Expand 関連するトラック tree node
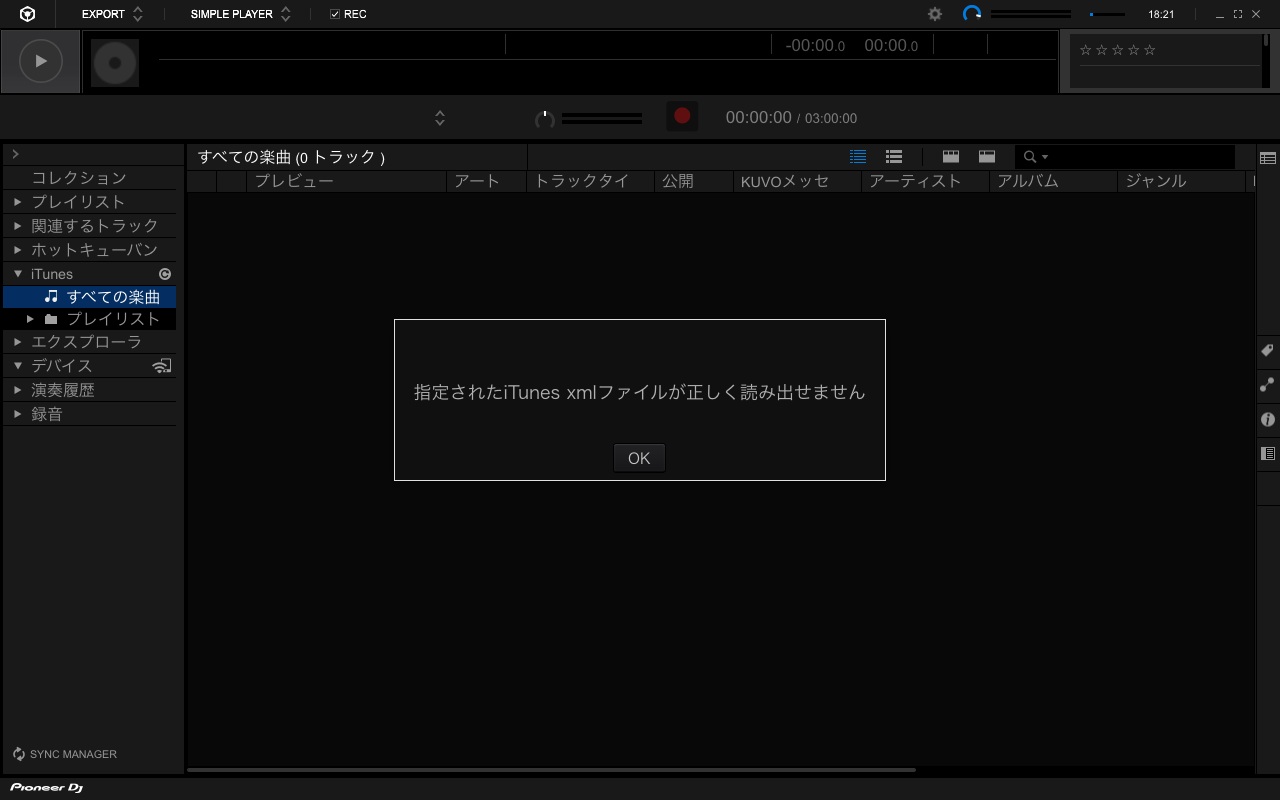The image size is (1280, 800). click(x=18, y=226)
